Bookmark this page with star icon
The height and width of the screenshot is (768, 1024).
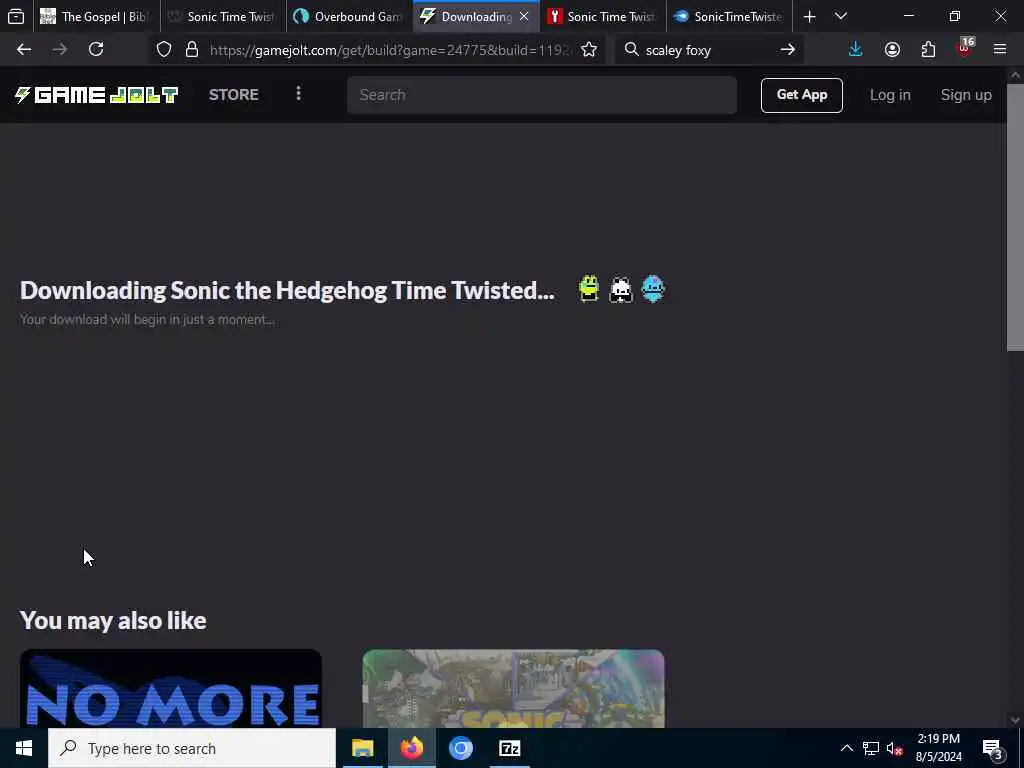click(x=588, y=50)
